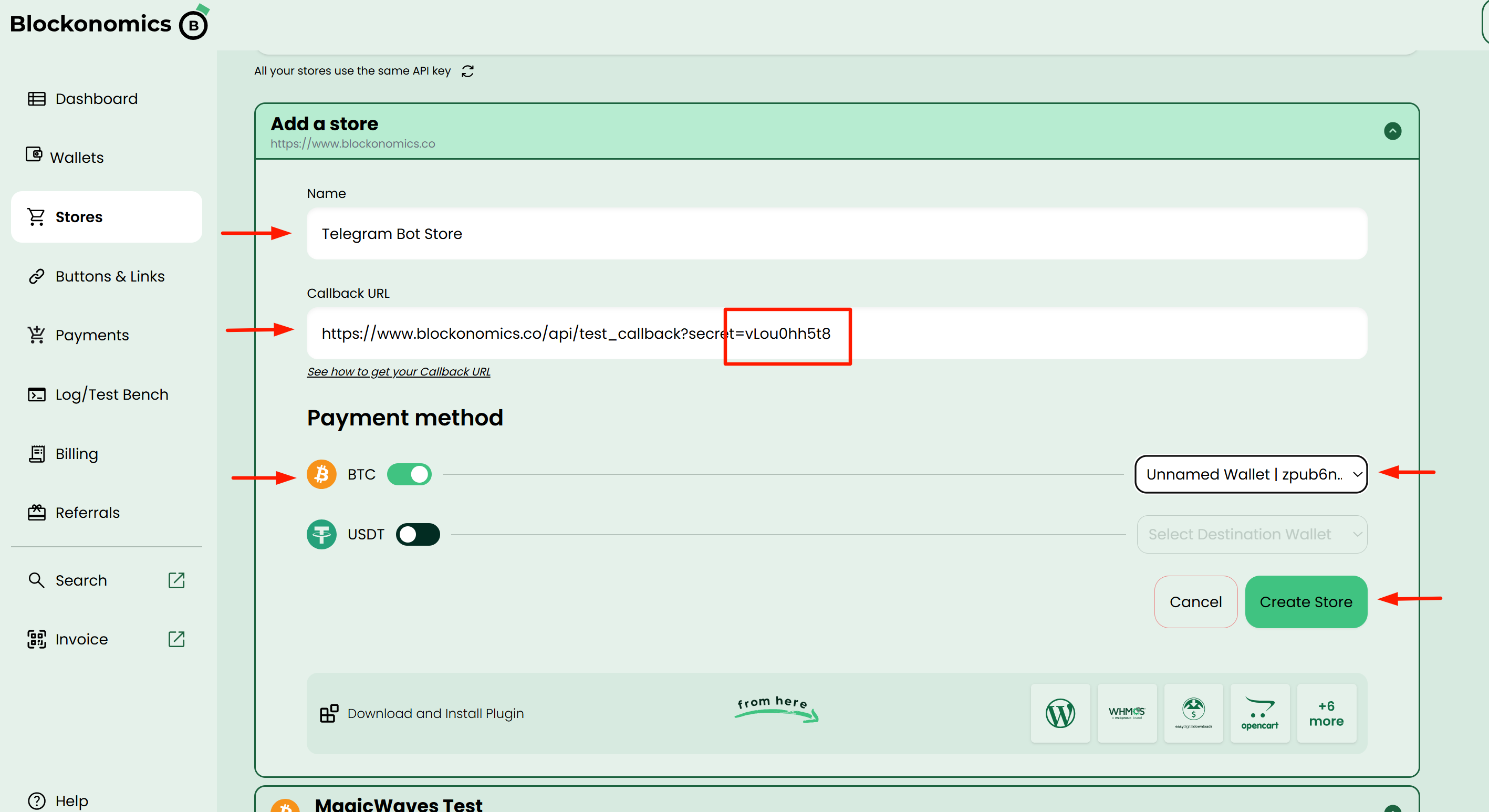The height and width of the screenshot is (812, 1489).
Task: Collapse the Add a store panel
Action: [x=1392, y=131]
